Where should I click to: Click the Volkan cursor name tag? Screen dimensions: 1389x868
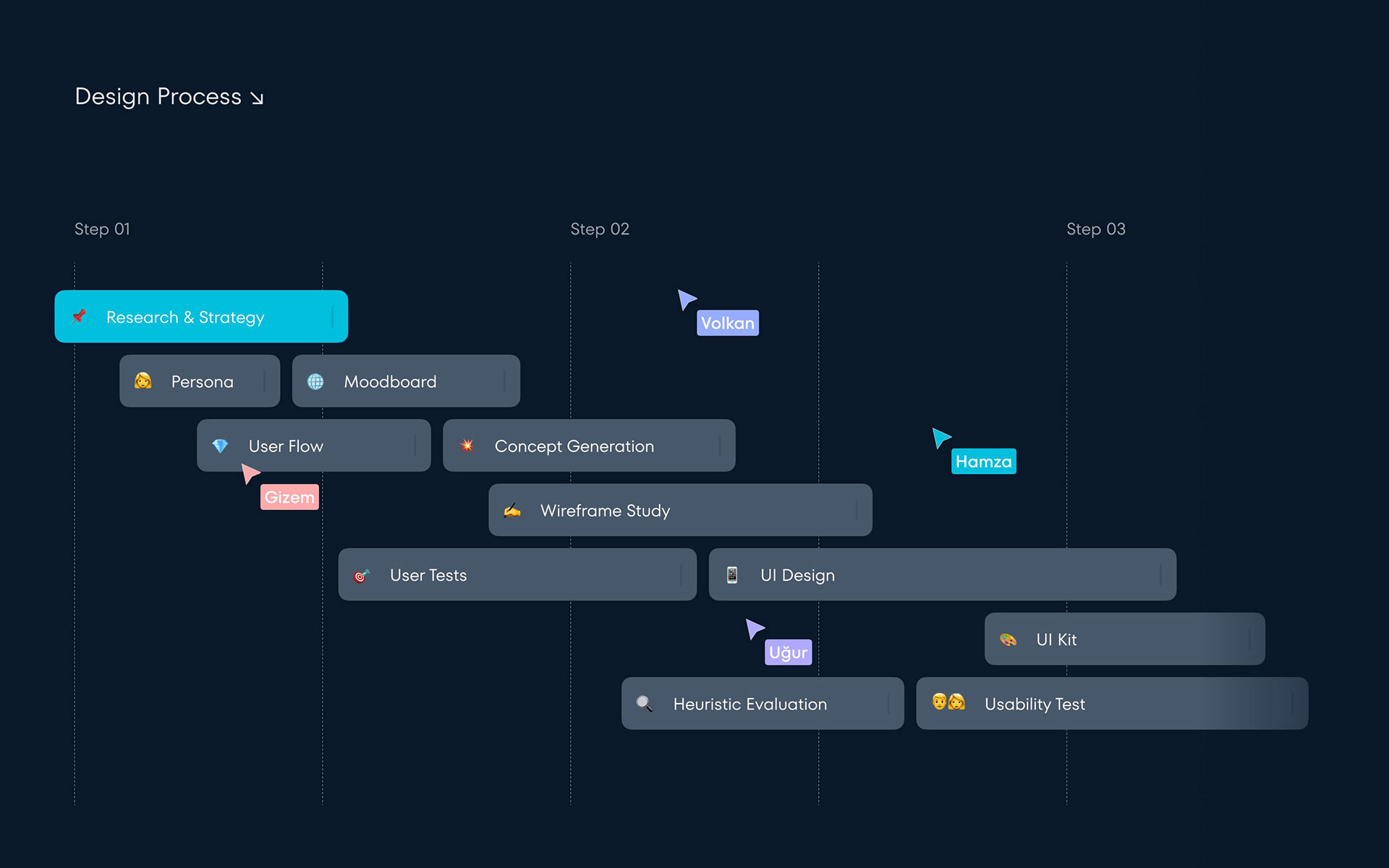click(727, 323)
